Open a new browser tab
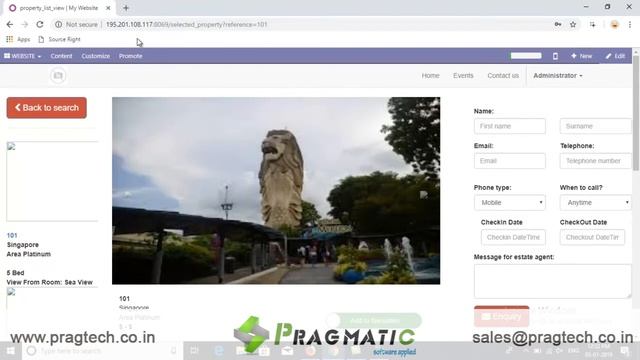 126,8
